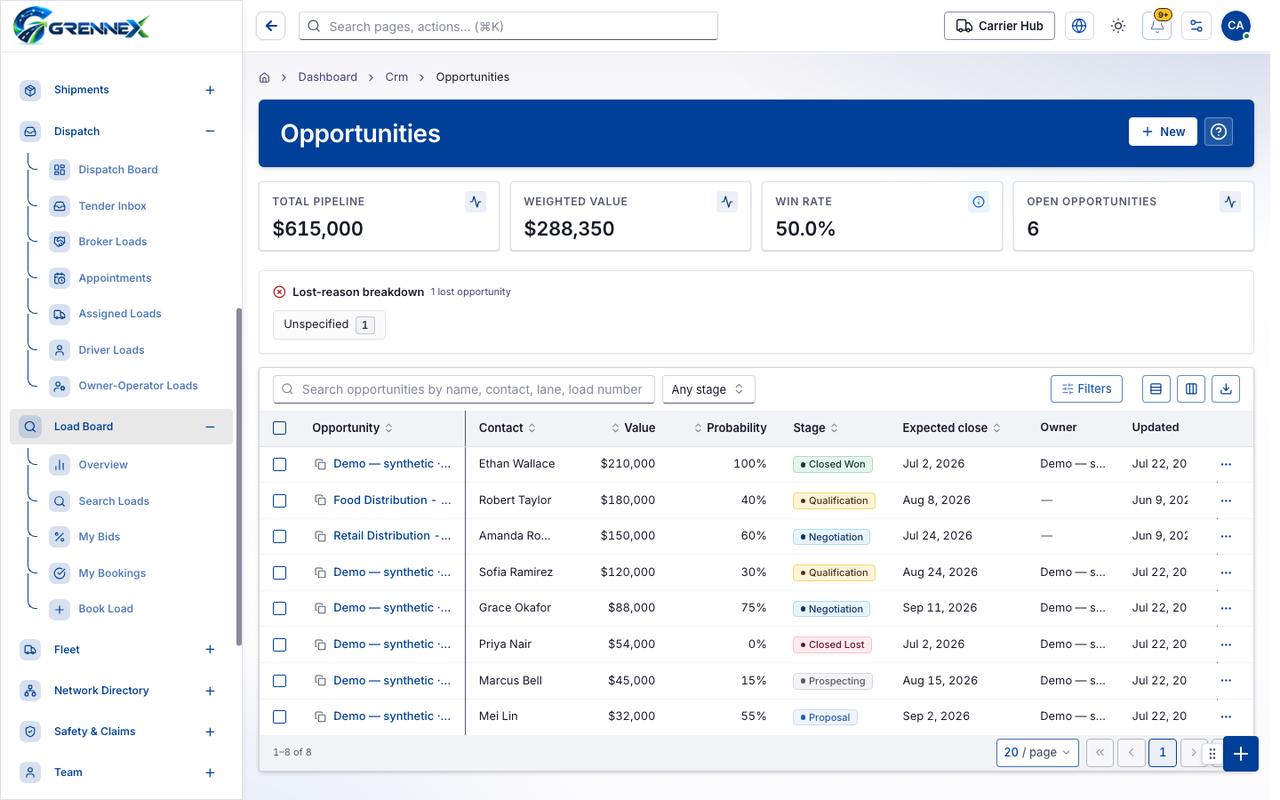Click the Win Rate info icon
Screen dimensions: 1280x800
(x=978, y=202)
